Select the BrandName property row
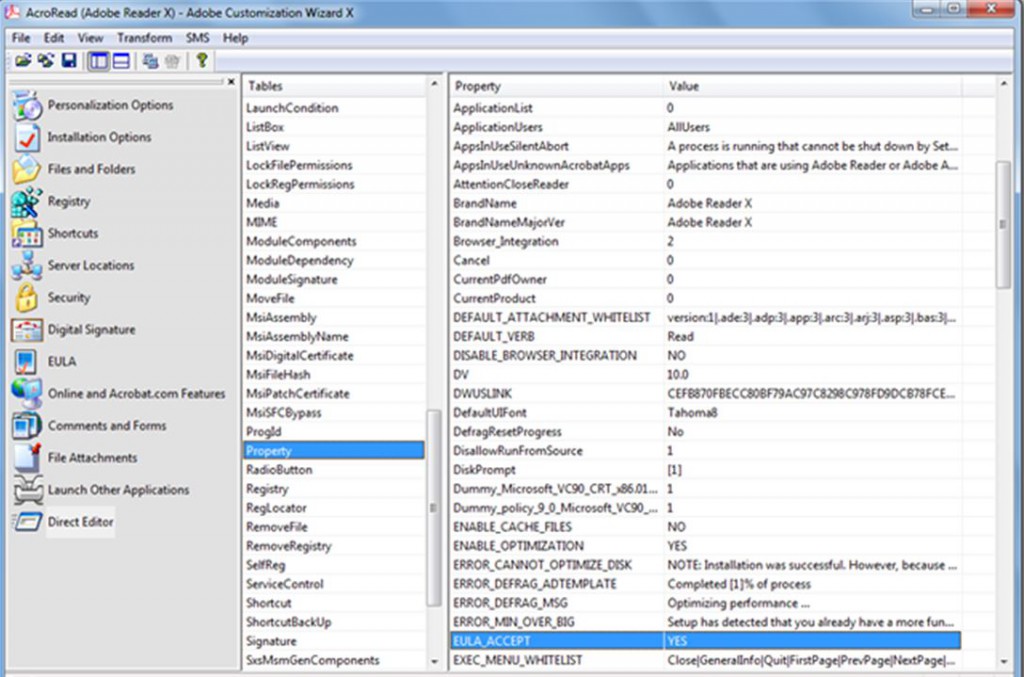This screenshot has height=677, width=1024. [705, 203]
